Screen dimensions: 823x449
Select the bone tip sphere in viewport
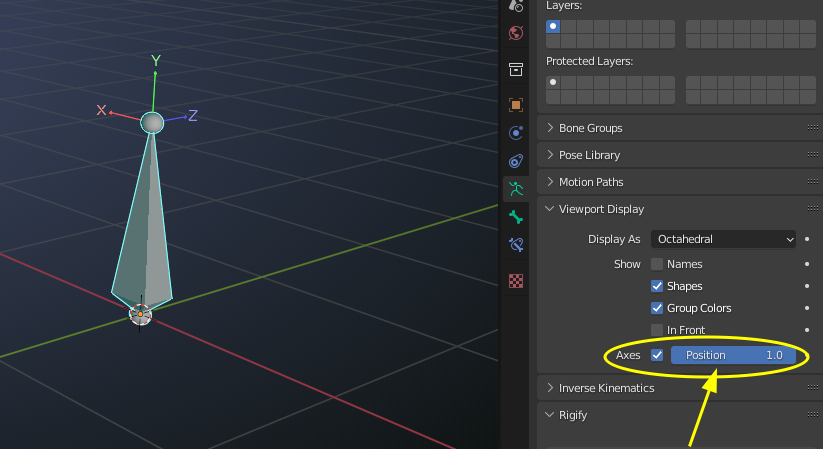click(152, 122)
